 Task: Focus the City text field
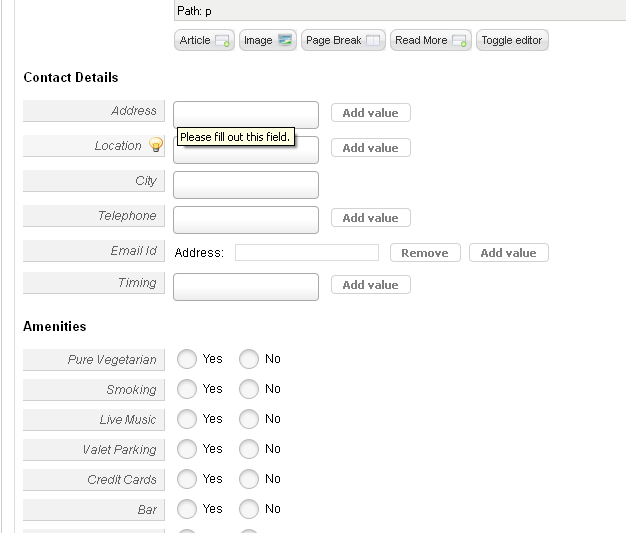pos(246,185)
